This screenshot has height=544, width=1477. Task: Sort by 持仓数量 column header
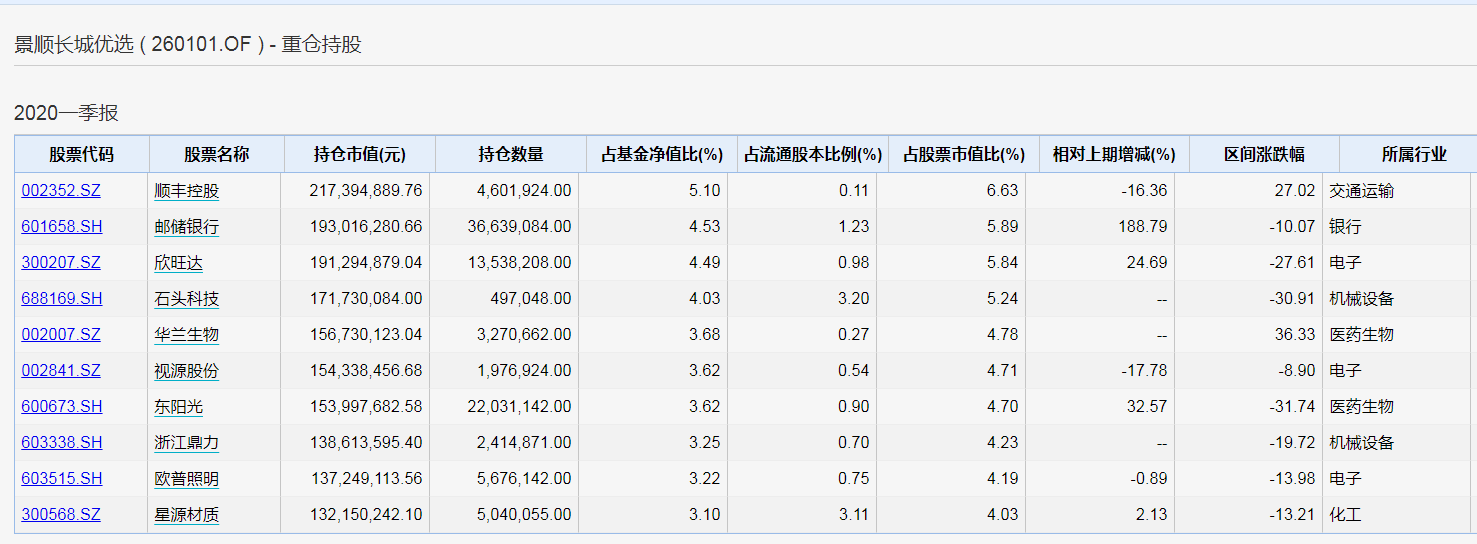(511, 154)
